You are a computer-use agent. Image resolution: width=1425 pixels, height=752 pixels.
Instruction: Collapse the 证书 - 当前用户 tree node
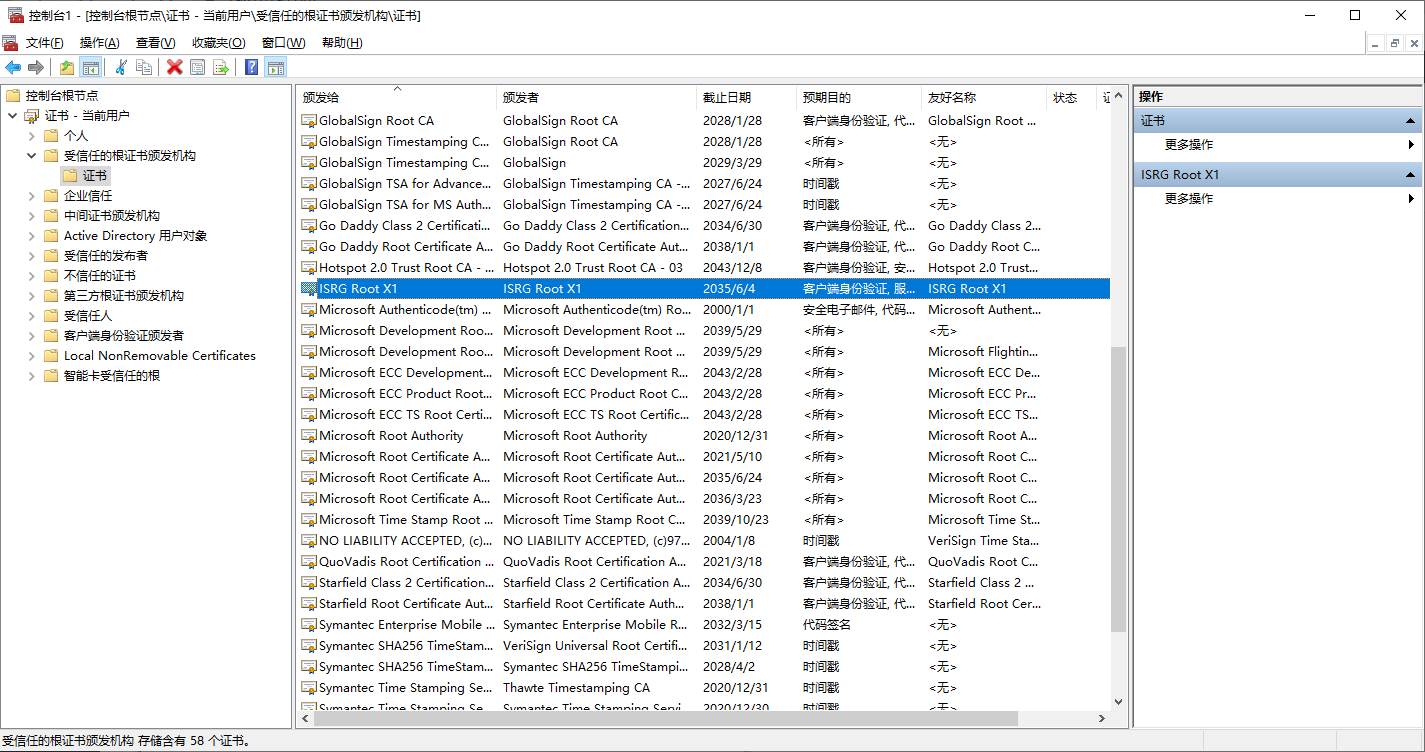click(12, 115)
